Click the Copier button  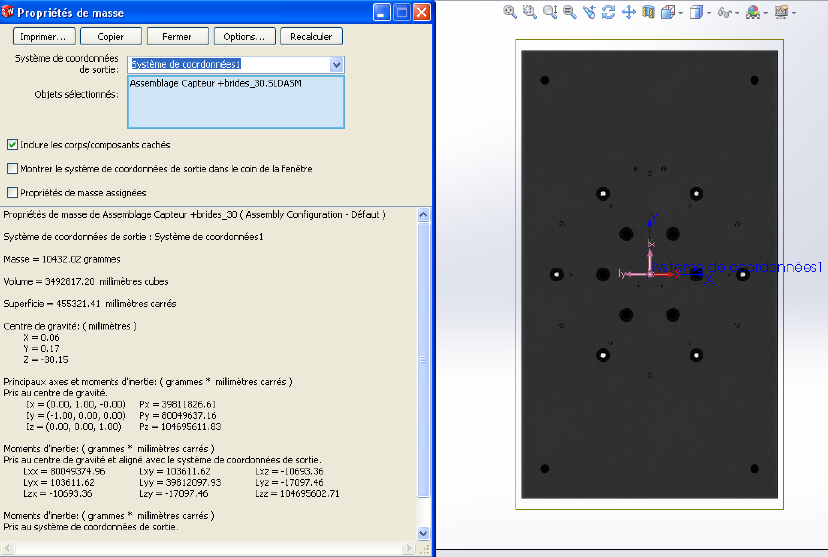[110, 36]
